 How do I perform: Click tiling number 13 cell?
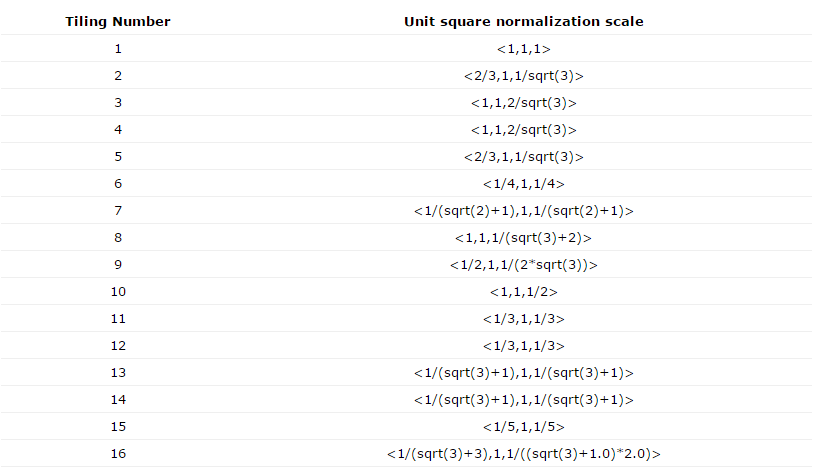118,372
